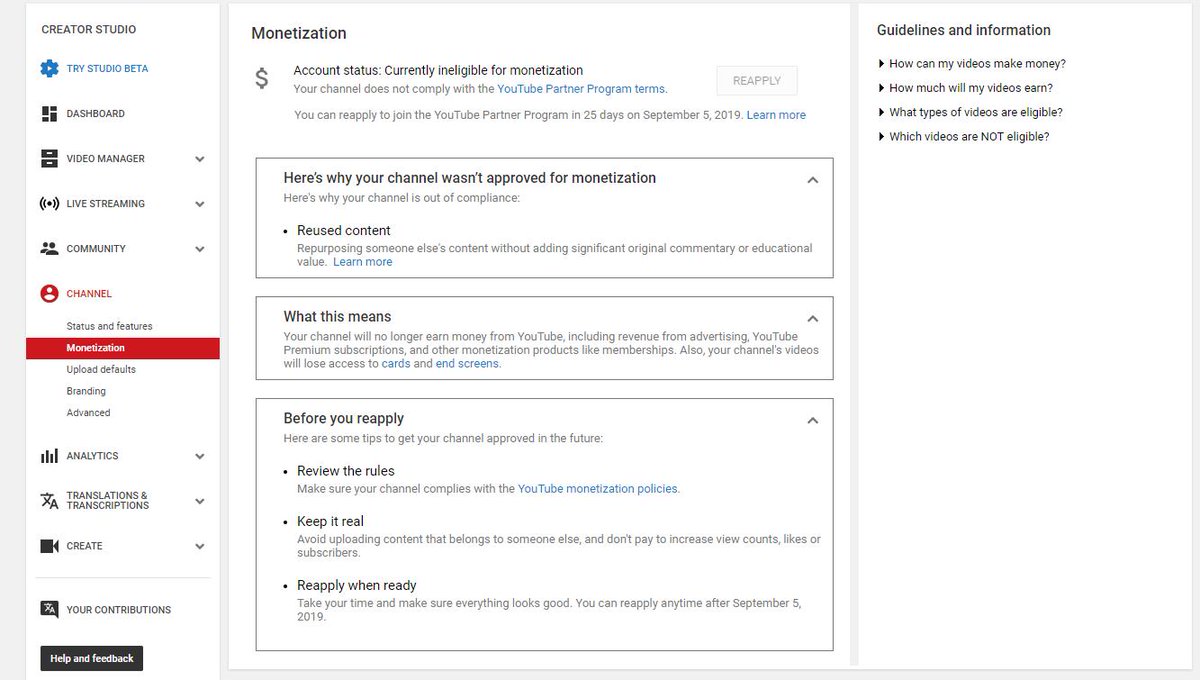Viewport: 1200px width, 680px height.
Task: Expand the Live Streaming section chevron
Action: (200, 204)
